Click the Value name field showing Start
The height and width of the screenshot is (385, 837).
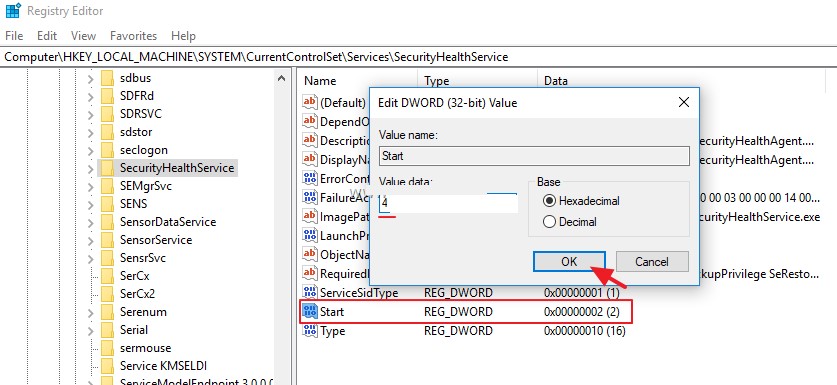[534, 156]
